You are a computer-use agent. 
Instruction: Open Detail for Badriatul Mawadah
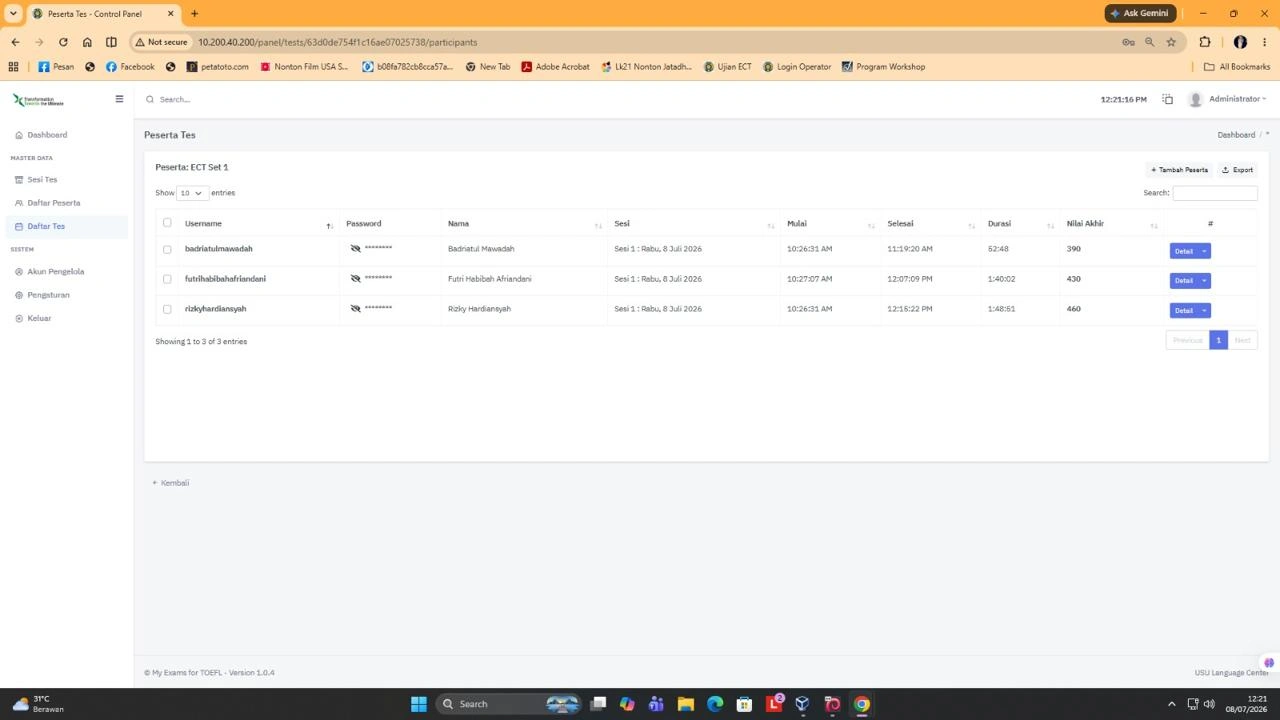pos(1184,251)
